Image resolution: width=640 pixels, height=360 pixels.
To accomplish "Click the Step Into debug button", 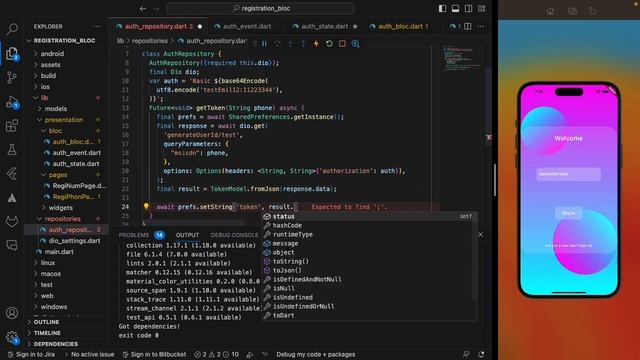I will pyautogui.click(x=290, y=44).
